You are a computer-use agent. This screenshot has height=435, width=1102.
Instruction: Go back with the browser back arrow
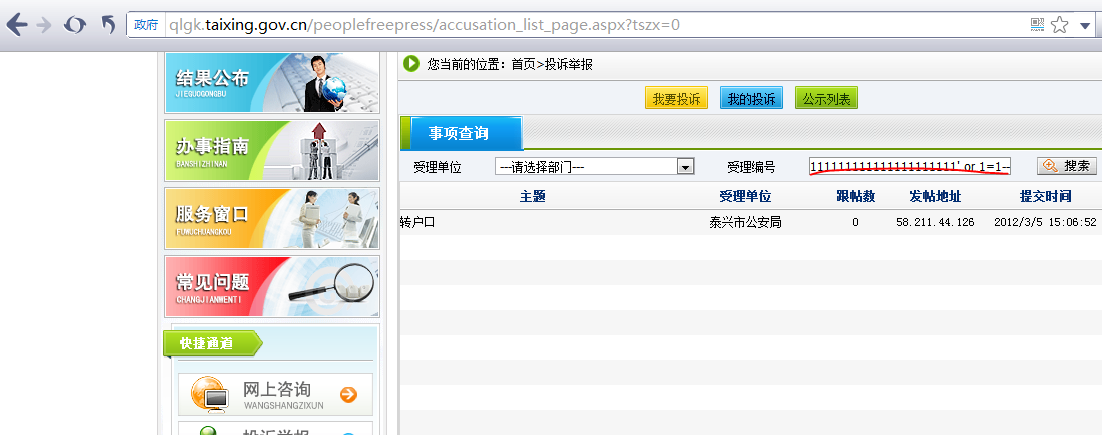(17, 25)
